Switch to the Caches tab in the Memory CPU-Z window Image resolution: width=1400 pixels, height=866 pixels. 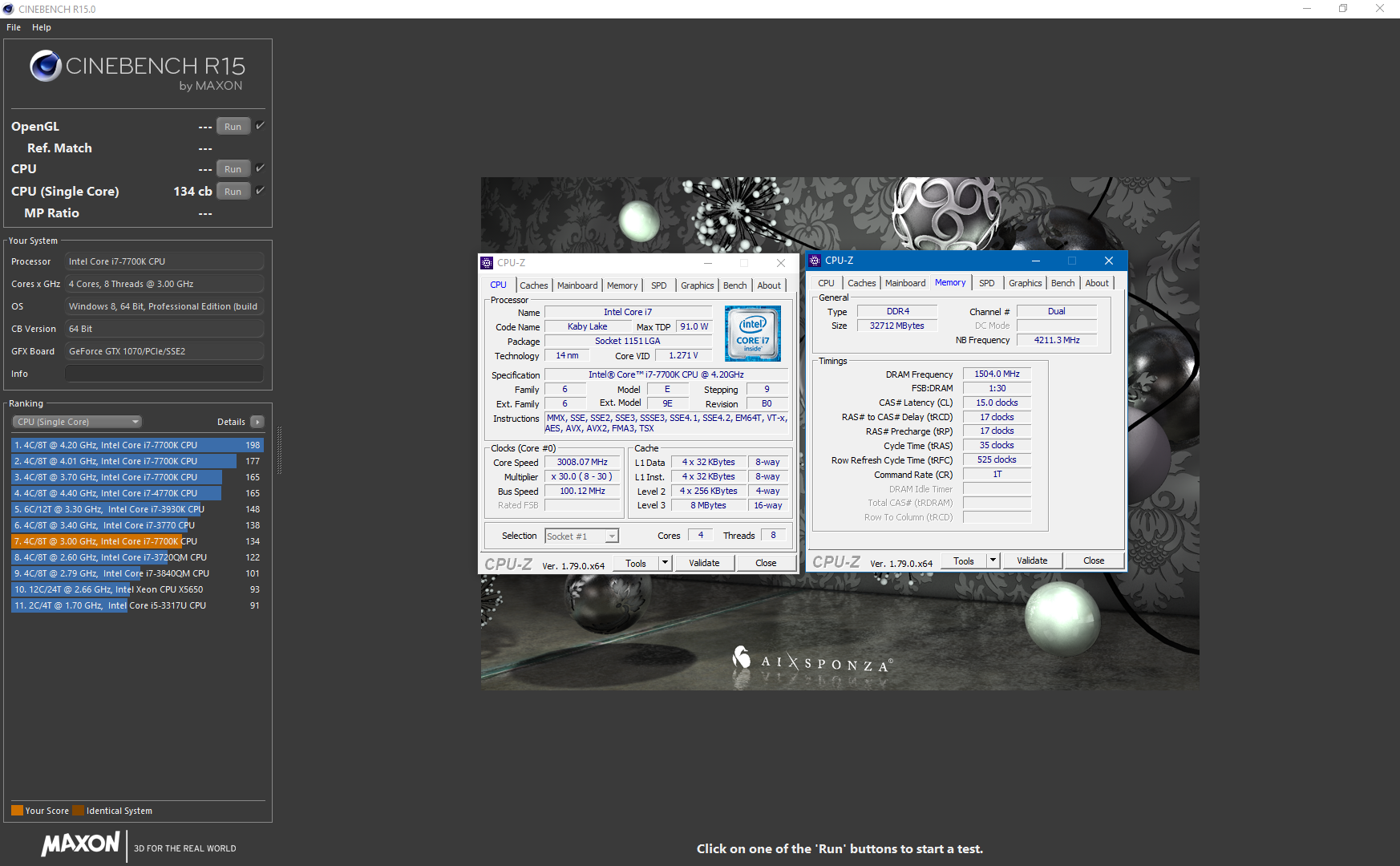point(862,283)
